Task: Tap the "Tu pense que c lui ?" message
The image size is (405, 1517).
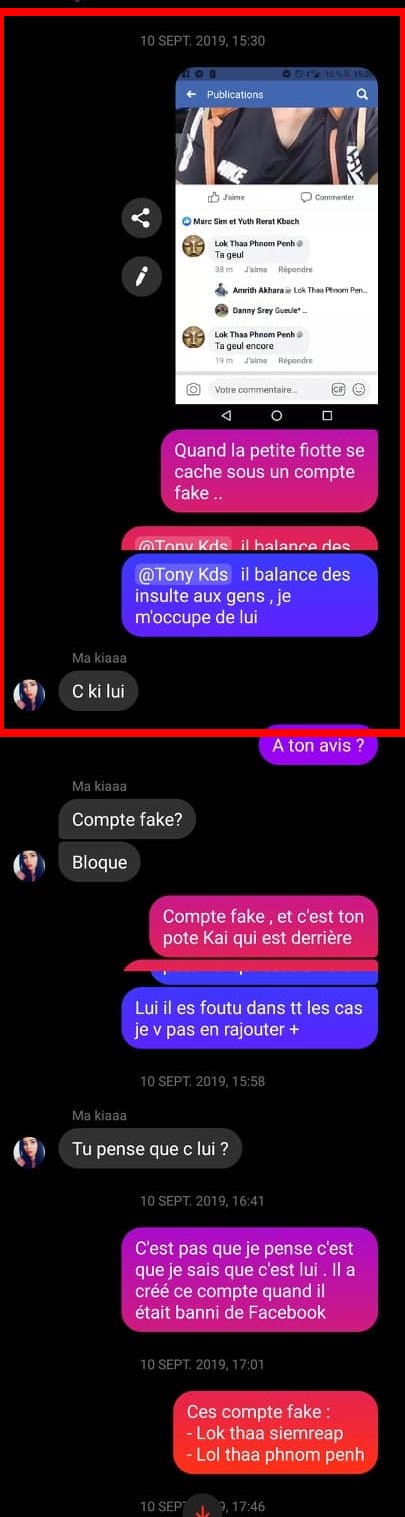Action: click(150, 1149)
